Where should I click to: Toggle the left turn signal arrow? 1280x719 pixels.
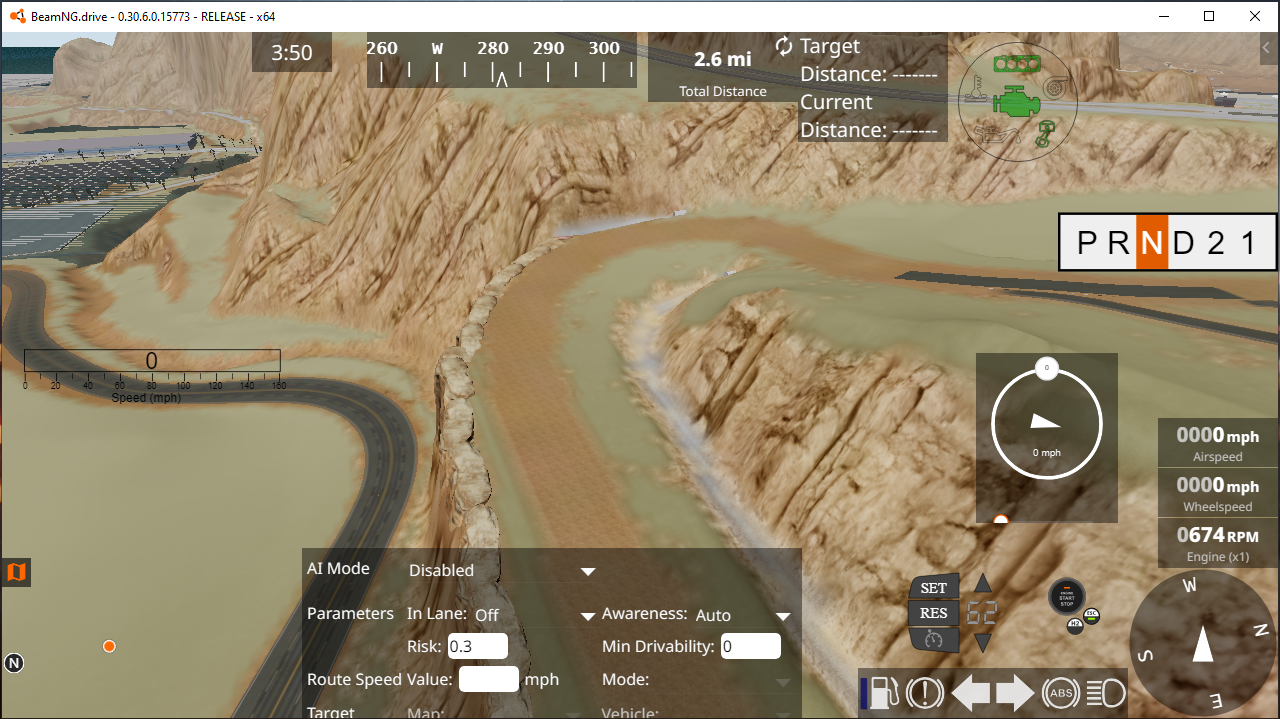click(x=969, y=692)
